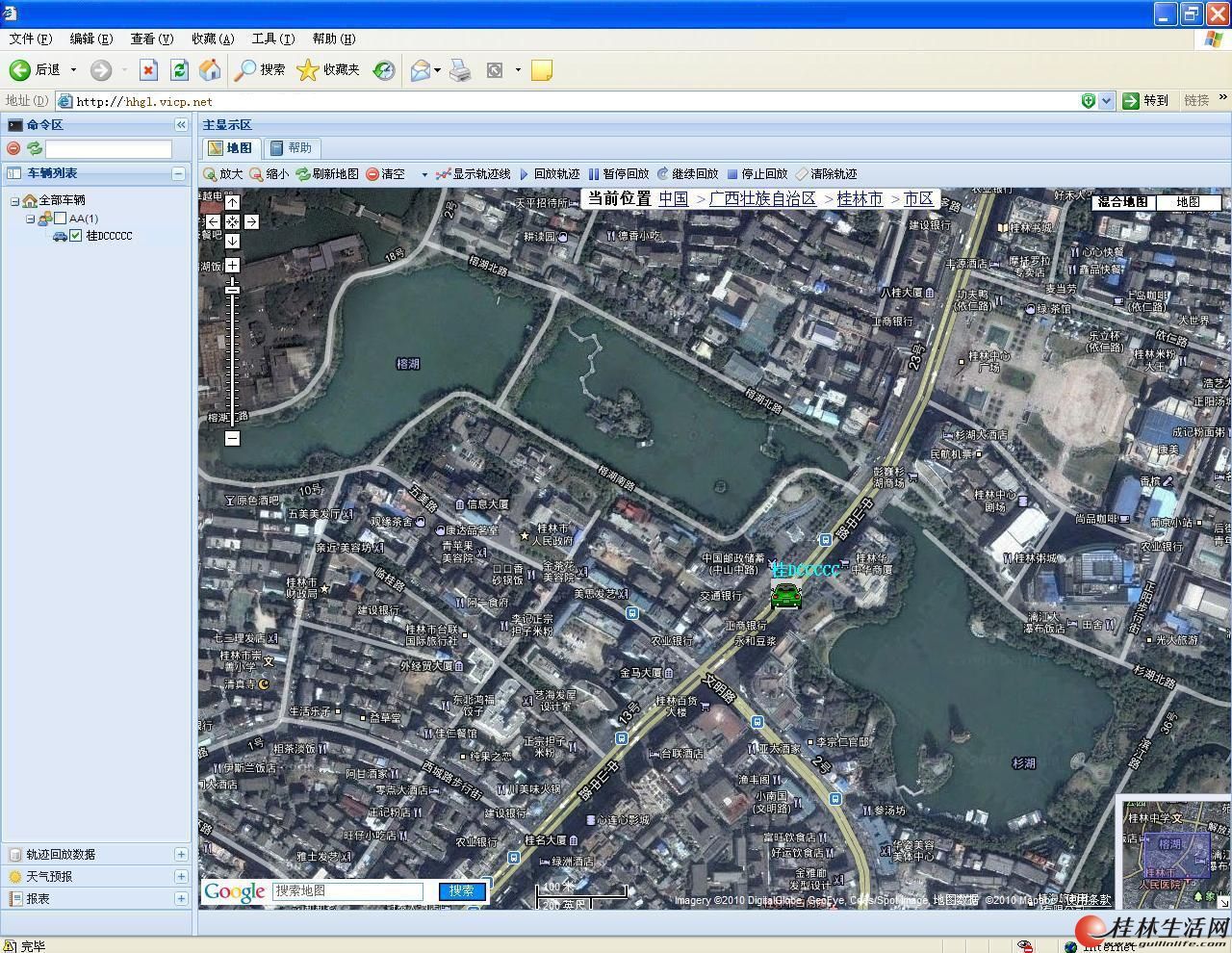Collapse the 命令区 panel with chevrons
Screen dimensions: 1232x953
(180, 125)
